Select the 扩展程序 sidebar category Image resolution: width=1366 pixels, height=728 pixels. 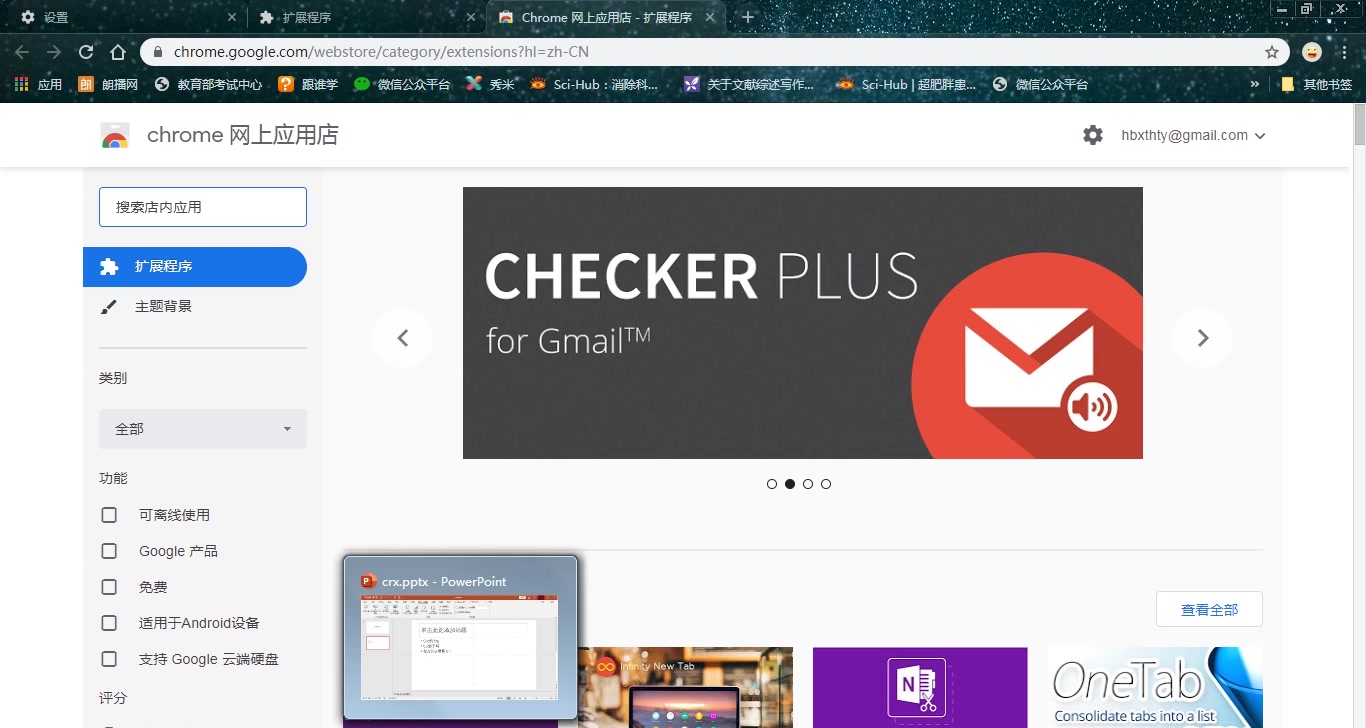click(x=195, y=267)
